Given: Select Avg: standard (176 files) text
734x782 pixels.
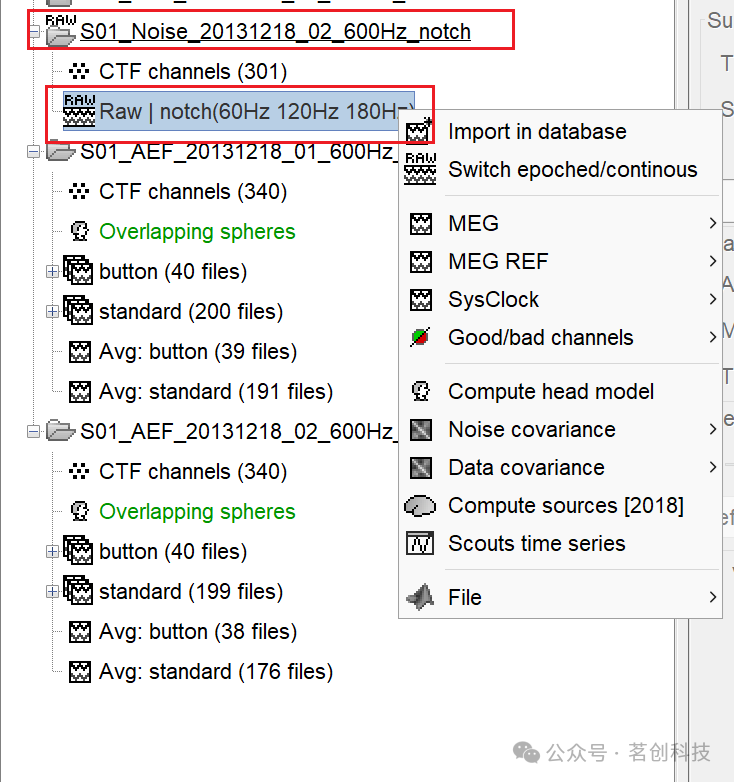Looking at the screenshot, I should [x=216, y=672].
